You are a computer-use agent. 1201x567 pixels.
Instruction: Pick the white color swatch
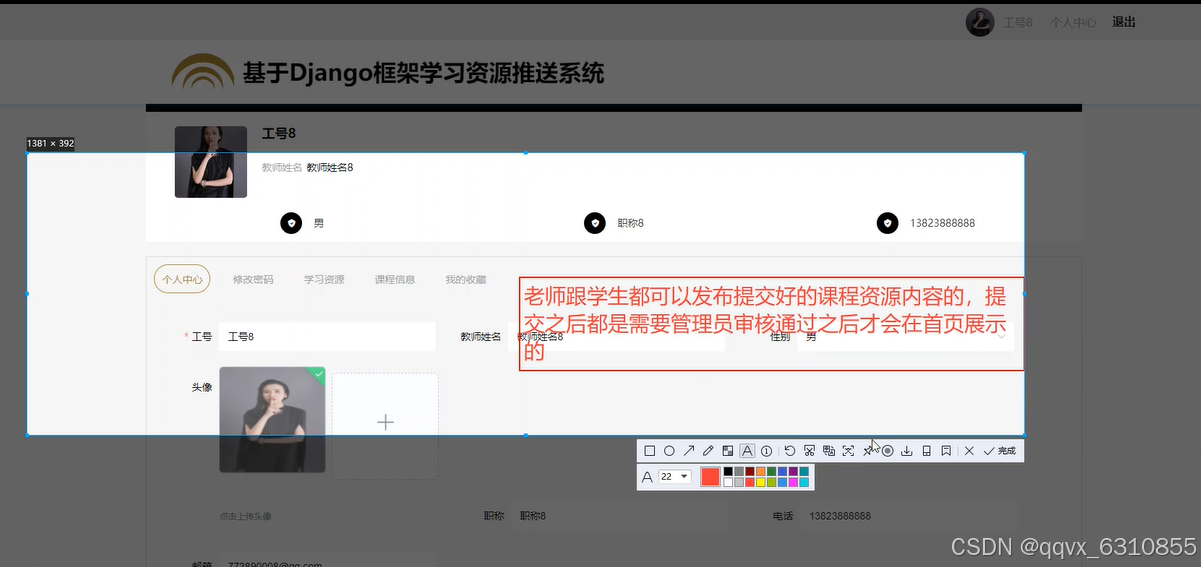pos(728,482)
